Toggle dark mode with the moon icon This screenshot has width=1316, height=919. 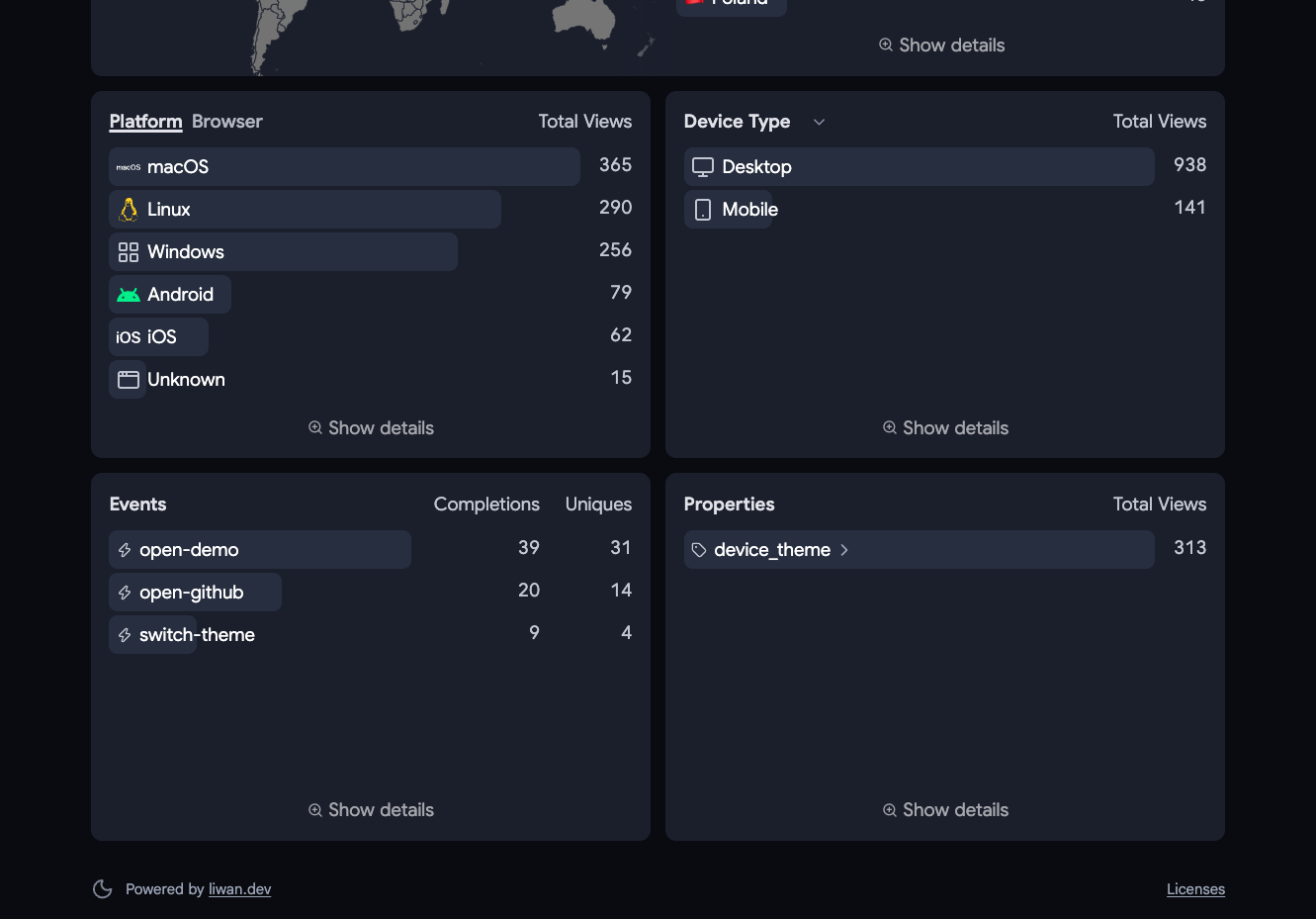tap(102, 889)
